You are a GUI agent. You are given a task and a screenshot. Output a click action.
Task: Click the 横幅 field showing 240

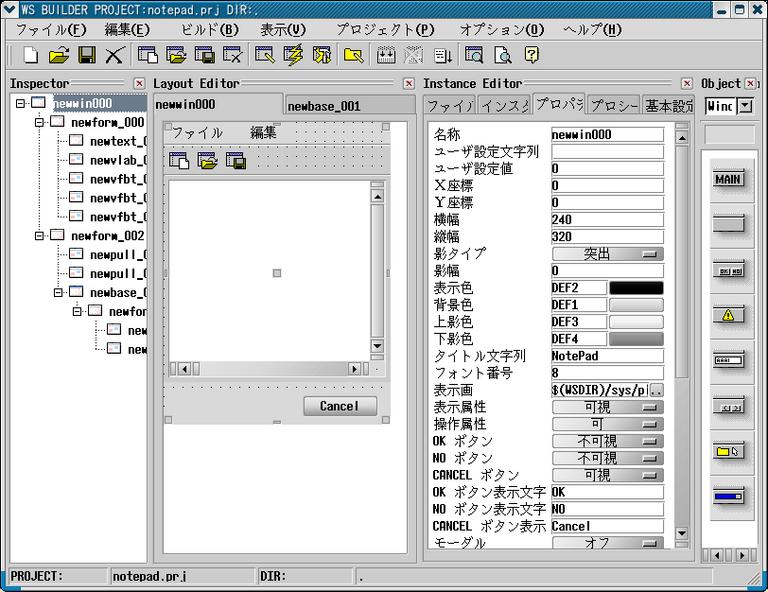[607, 220]
